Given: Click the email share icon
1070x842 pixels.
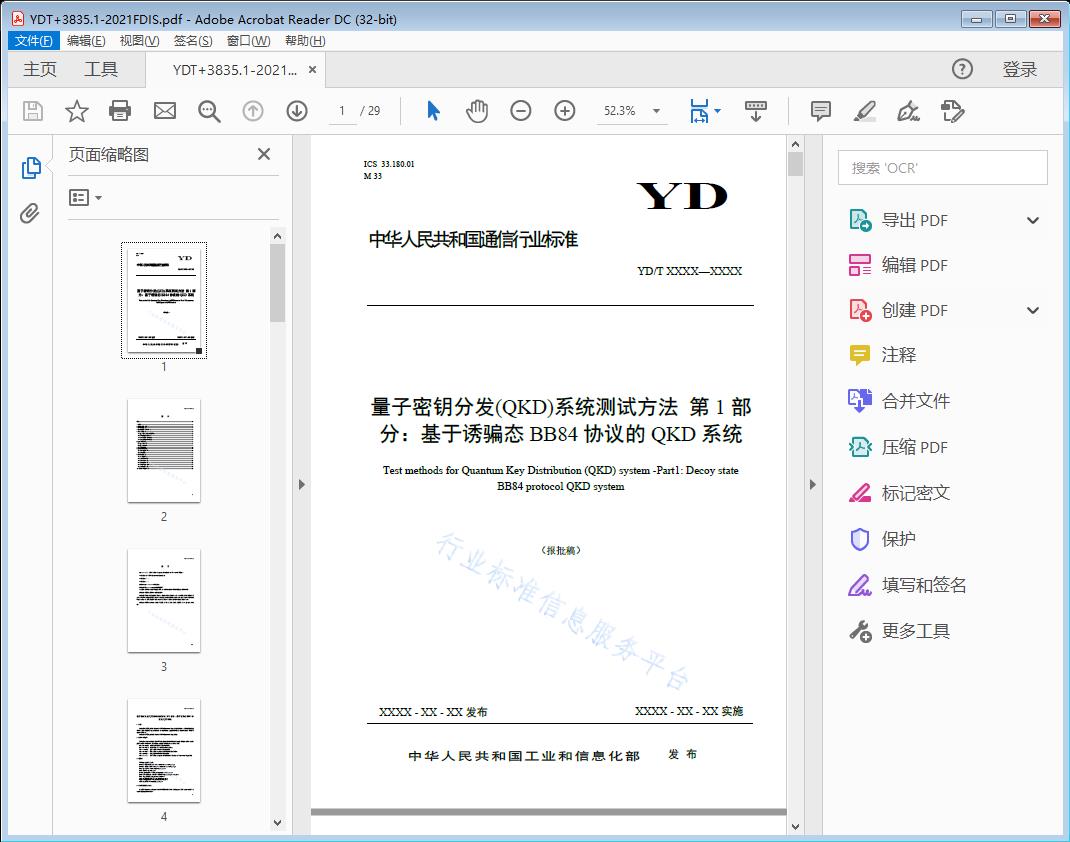Looking at the screenshot, I should (x=164, y=111).
